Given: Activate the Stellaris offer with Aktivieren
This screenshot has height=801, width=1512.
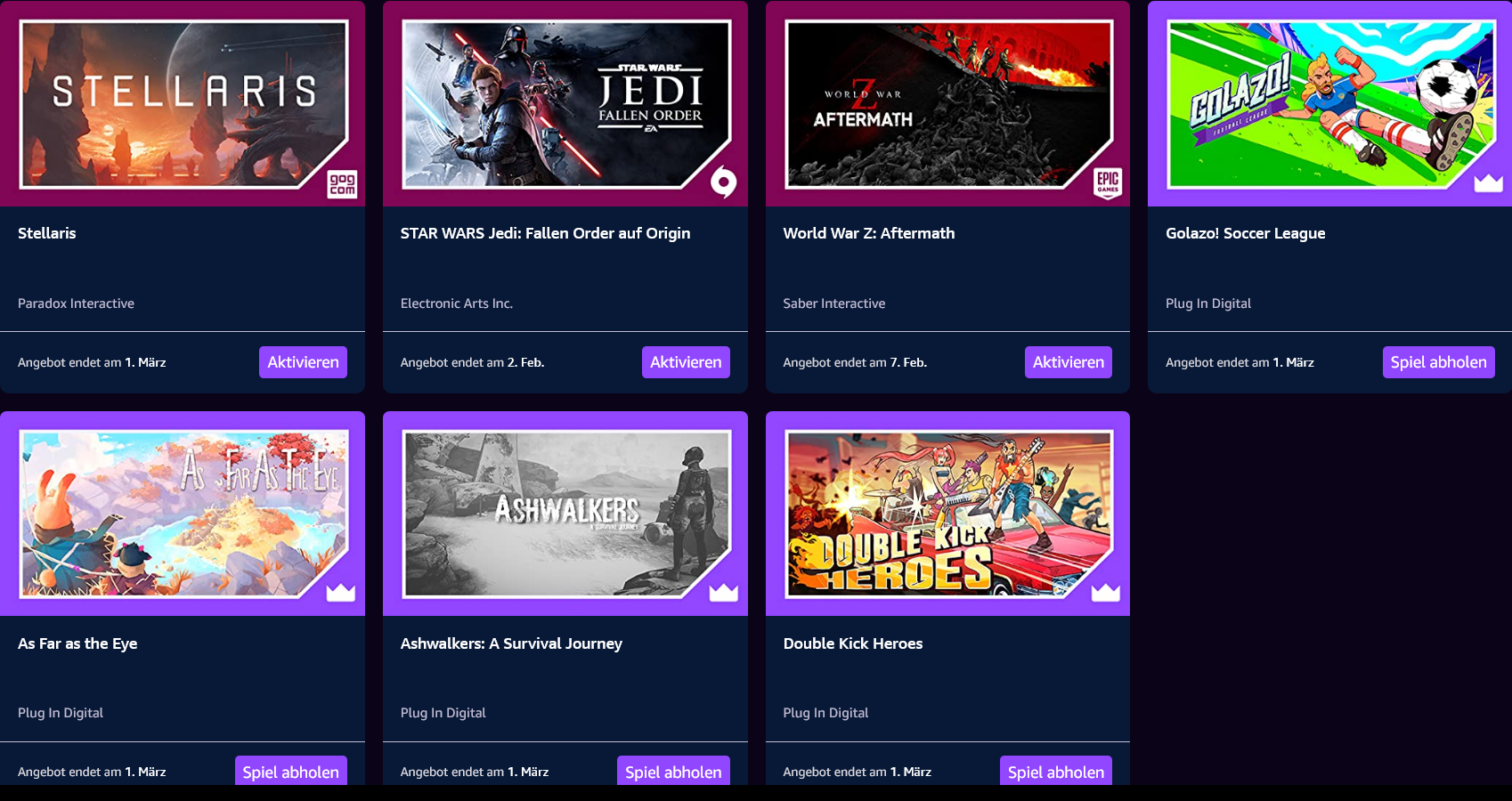Looking at the screenshot, I should 303,362.
